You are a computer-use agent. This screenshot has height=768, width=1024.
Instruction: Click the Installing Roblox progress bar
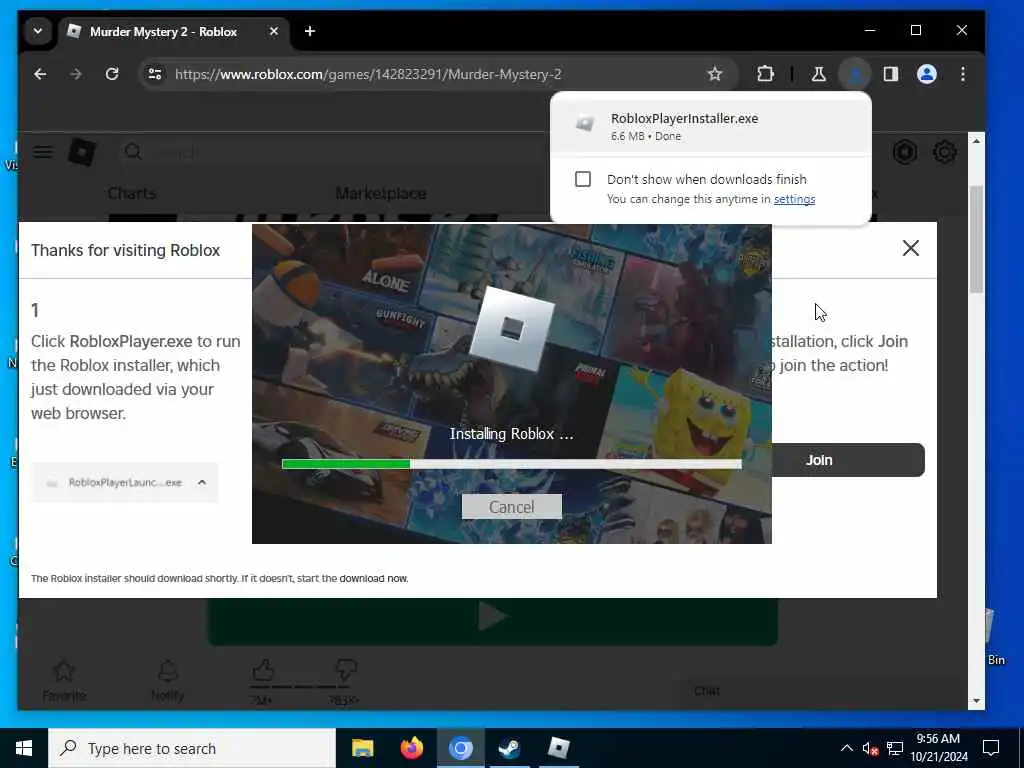pyautogui.click(x=511, y=464)
